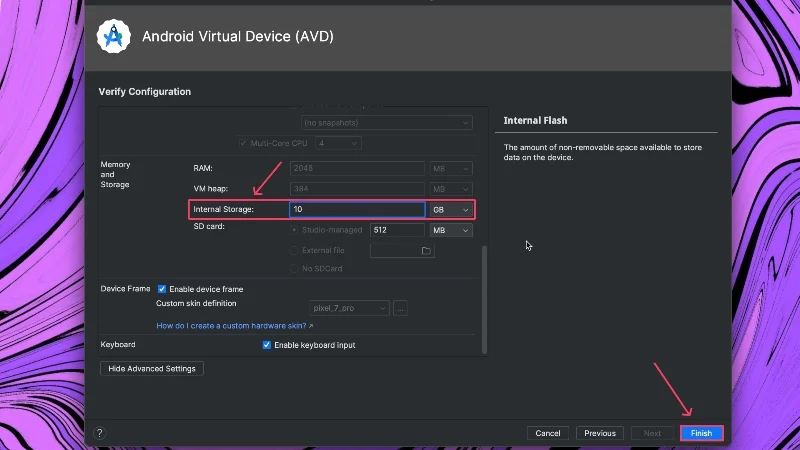Toggle the Multi-Core CPU checkbox
This screenshot has width=800, height=450.
(x=243, y=143)
